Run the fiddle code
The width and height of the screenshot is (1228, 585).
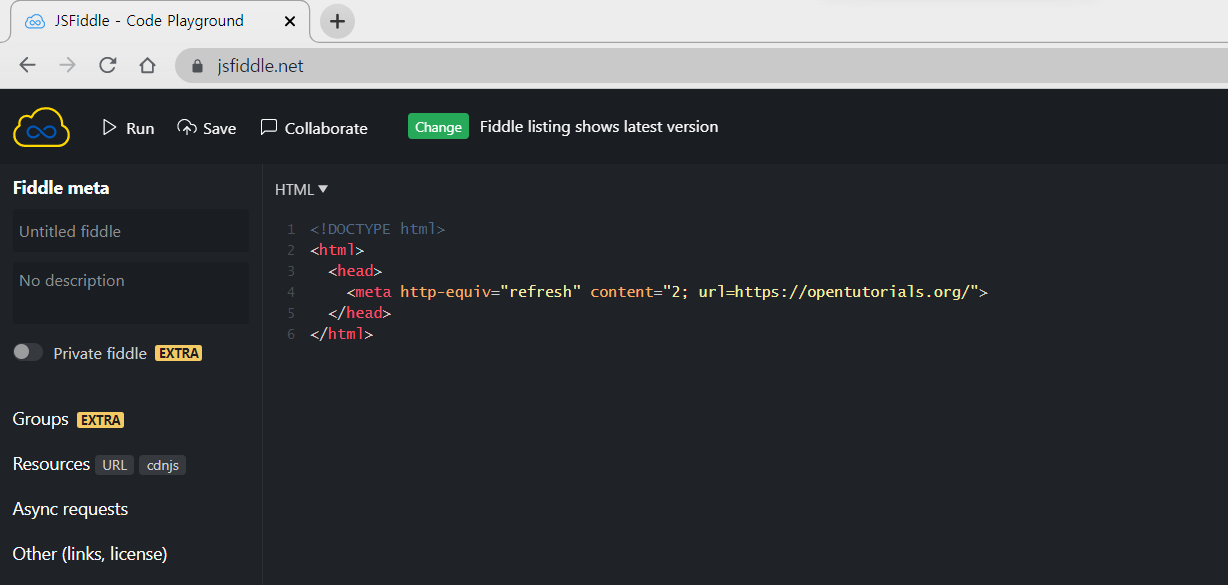(128, 128)
